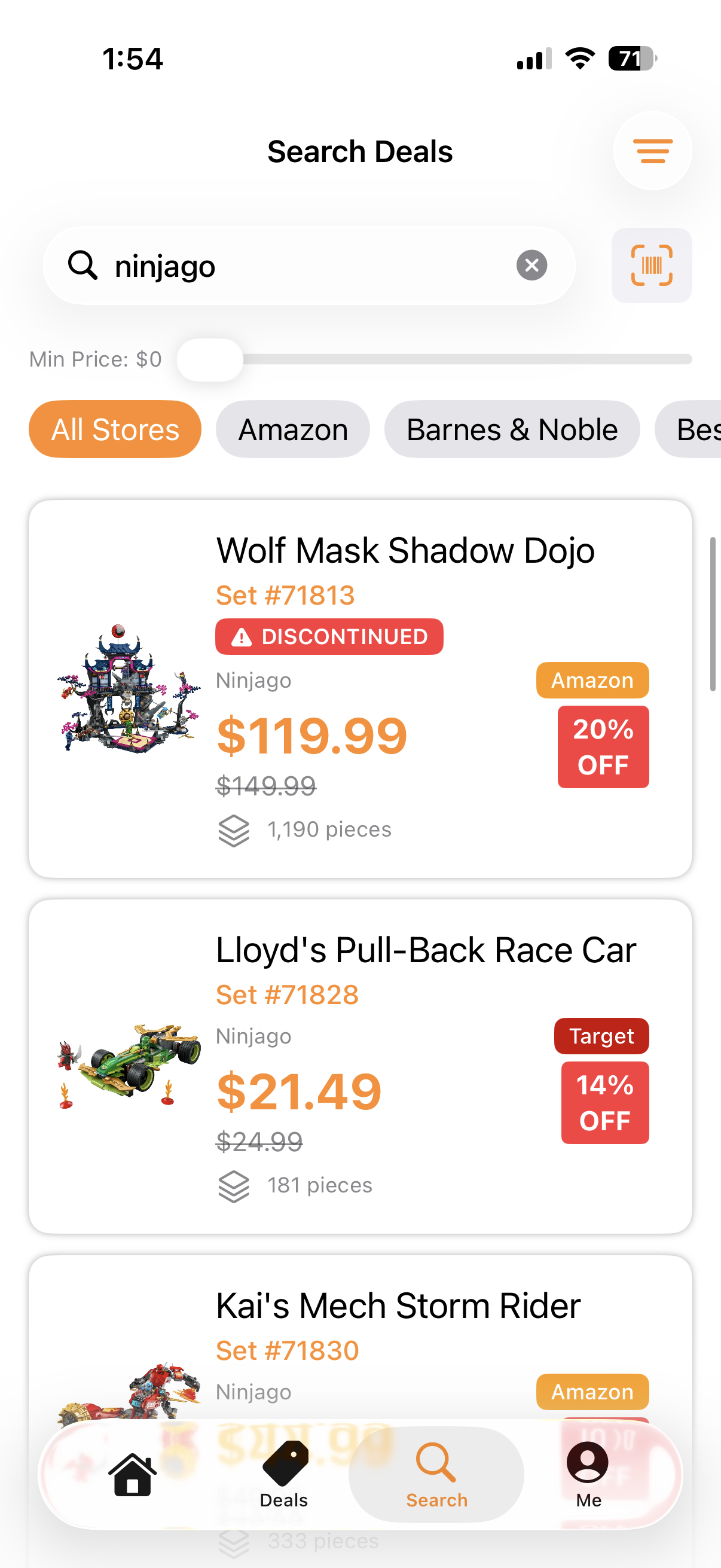Tap the Amazon badge on Wolf Mask Shadow Dojo
721x1568 pixels.
591,680
